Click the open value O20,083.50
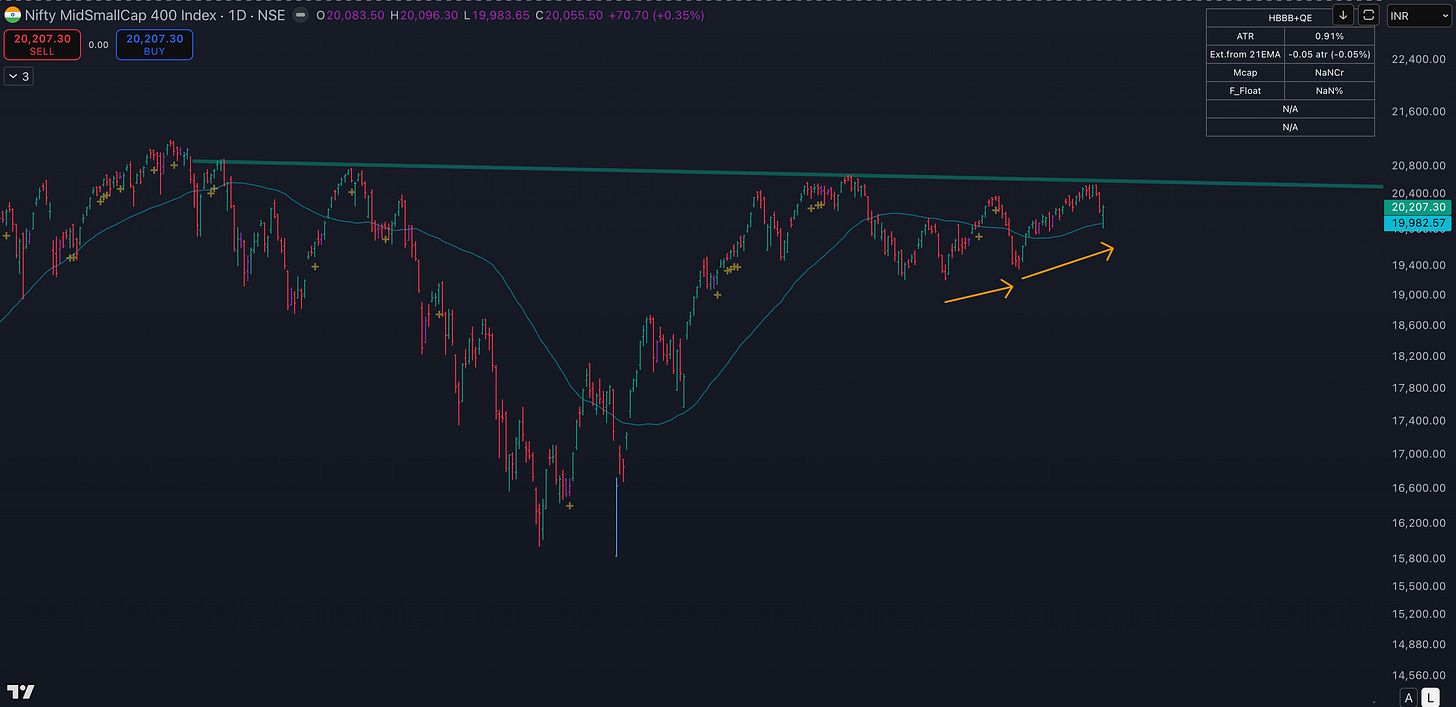 click(352, 15)
